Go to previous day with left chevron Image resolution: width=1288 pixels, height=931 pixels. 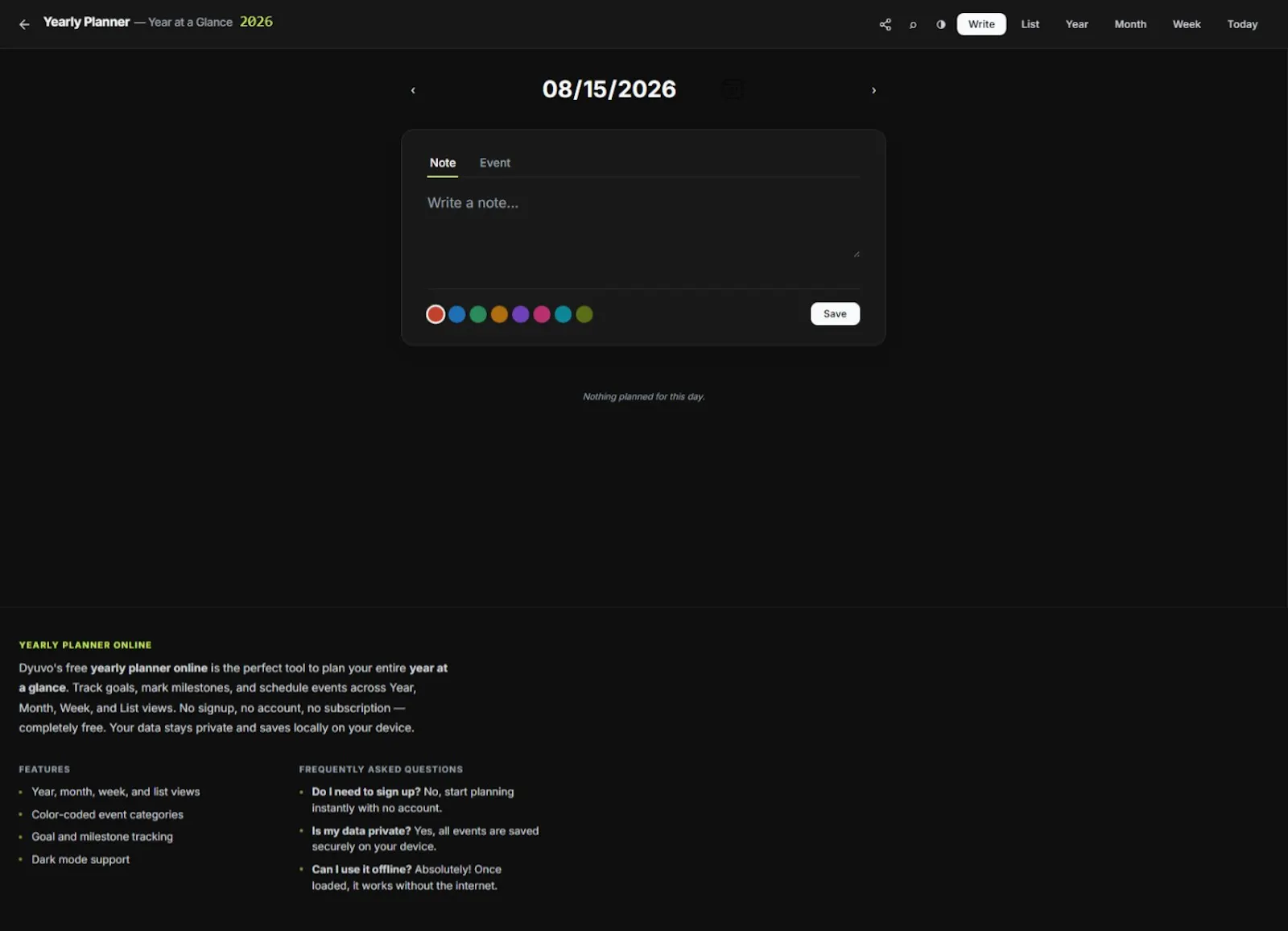tap(413, 90)
